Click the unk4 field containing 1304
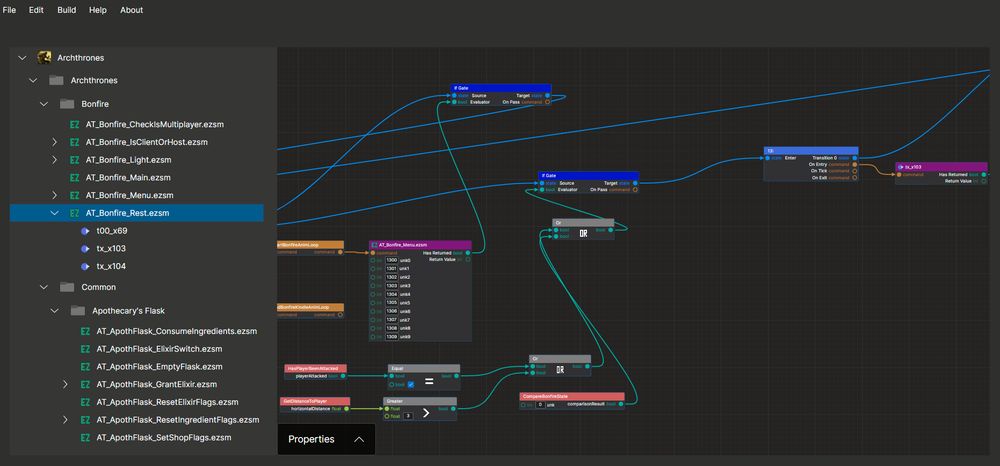Viewport: 1000px width, 466px height. 392,295
